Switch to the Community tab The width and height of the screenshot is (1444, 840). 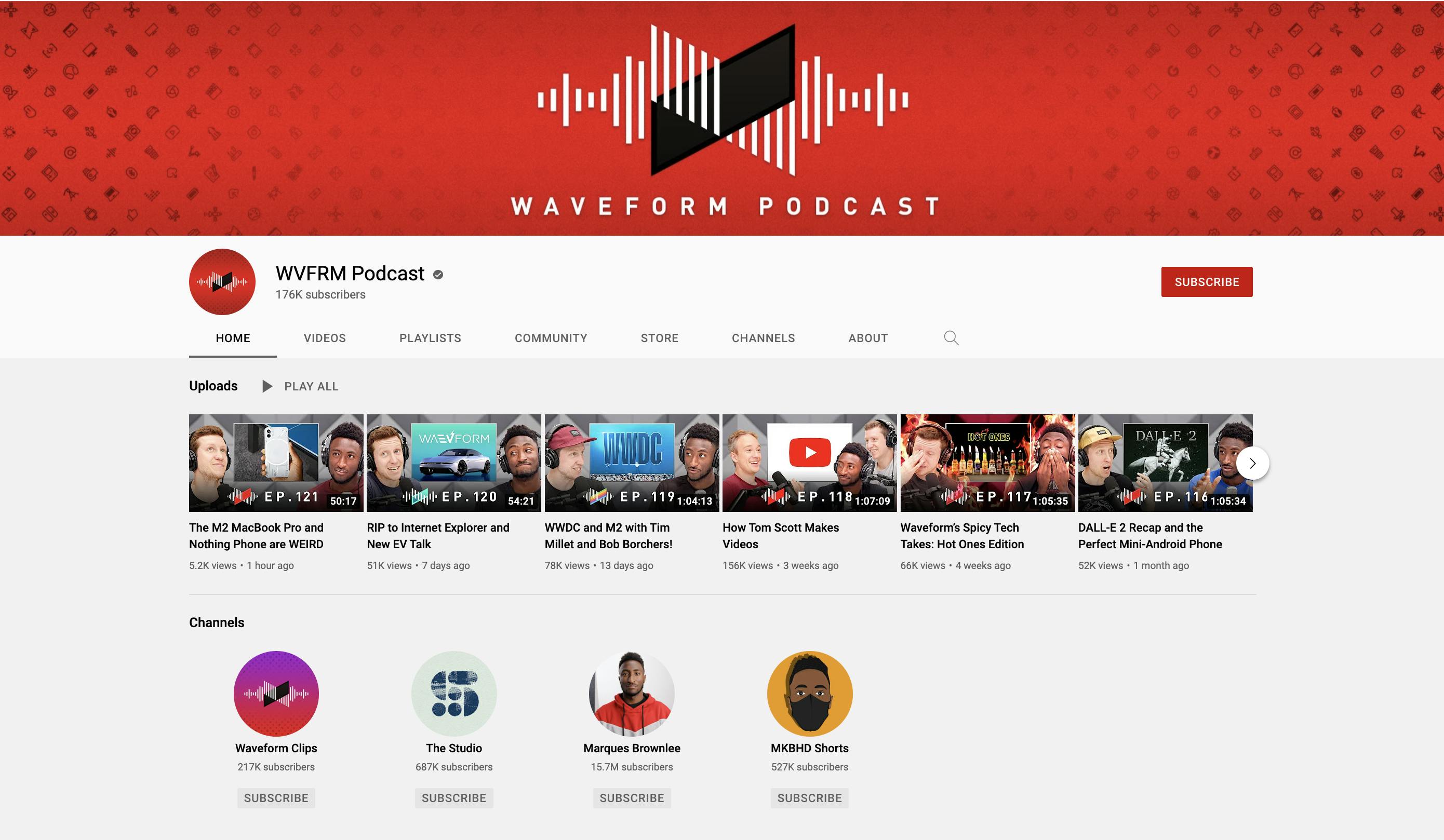point(550,338)
